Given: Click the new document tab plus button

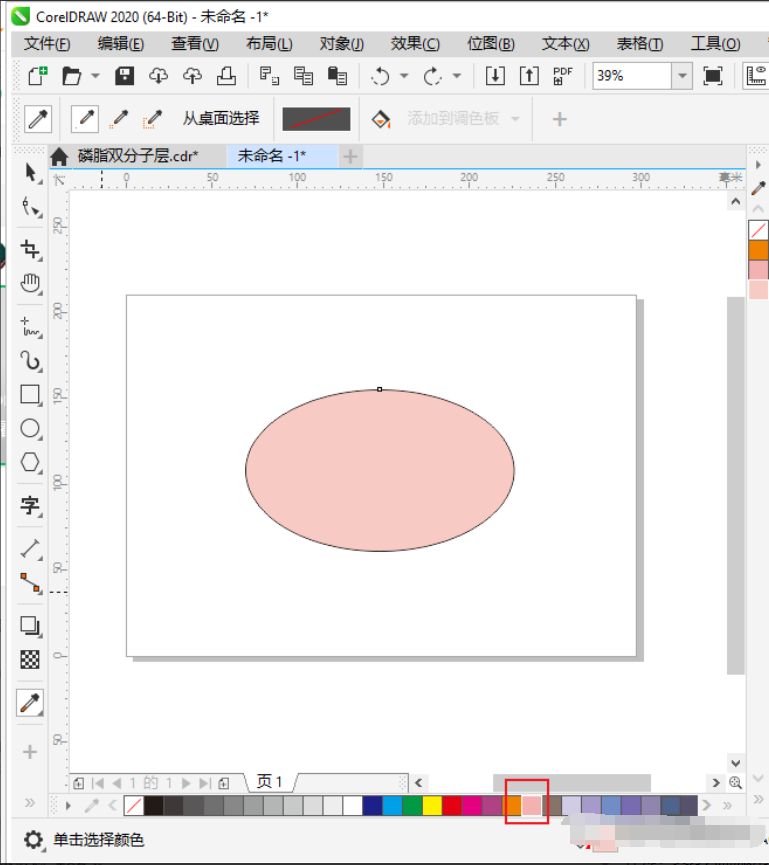Looking at the screenshot, I should pos(350,157).
